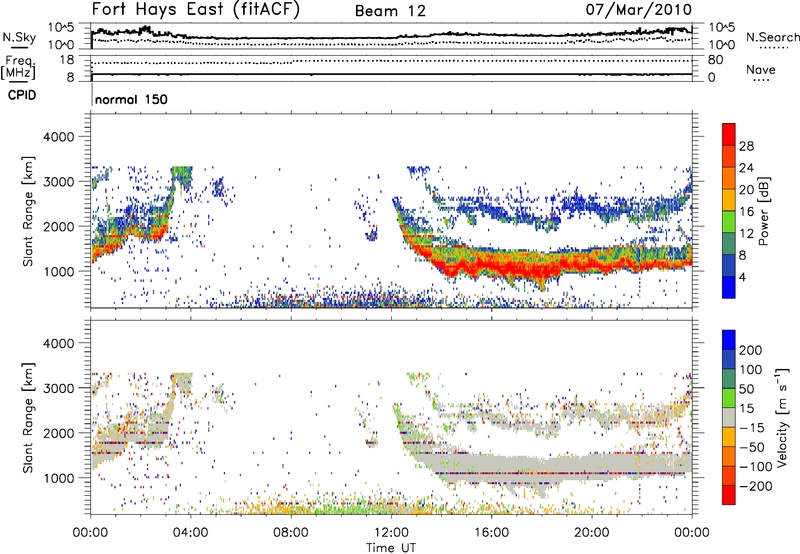Click the date "07/Mar/2010"
The height and width of the screenshot is (554, 800).
pos(639,10)
